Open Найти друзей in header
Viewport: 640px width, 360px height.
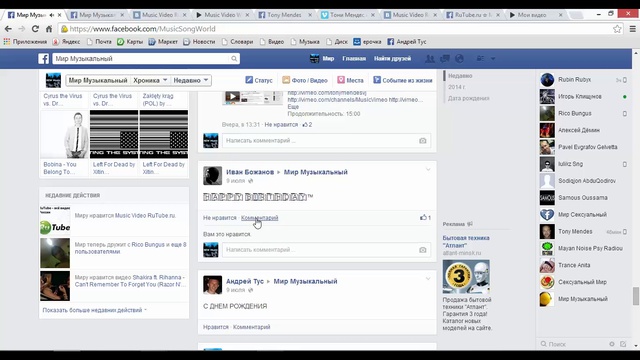pyautogui.click(x=392, y=59)
